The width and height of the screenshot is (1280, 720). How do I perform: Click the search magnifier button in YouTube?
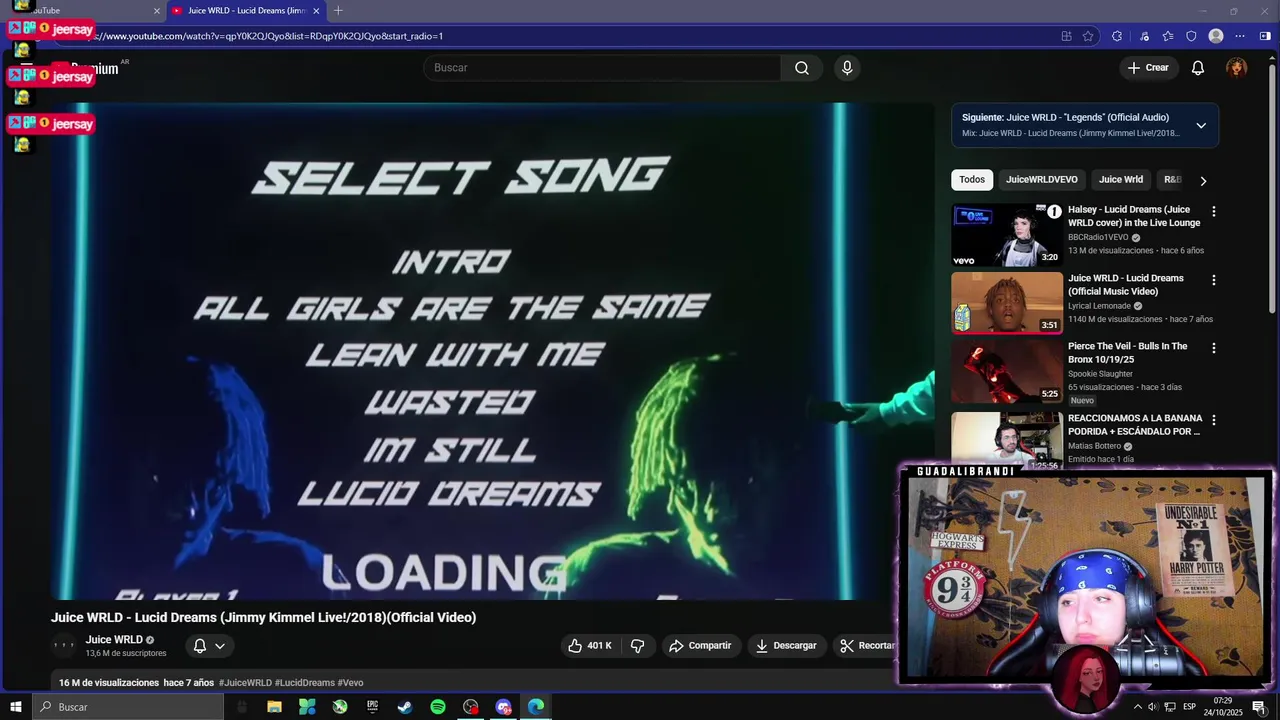pos(802,68)
